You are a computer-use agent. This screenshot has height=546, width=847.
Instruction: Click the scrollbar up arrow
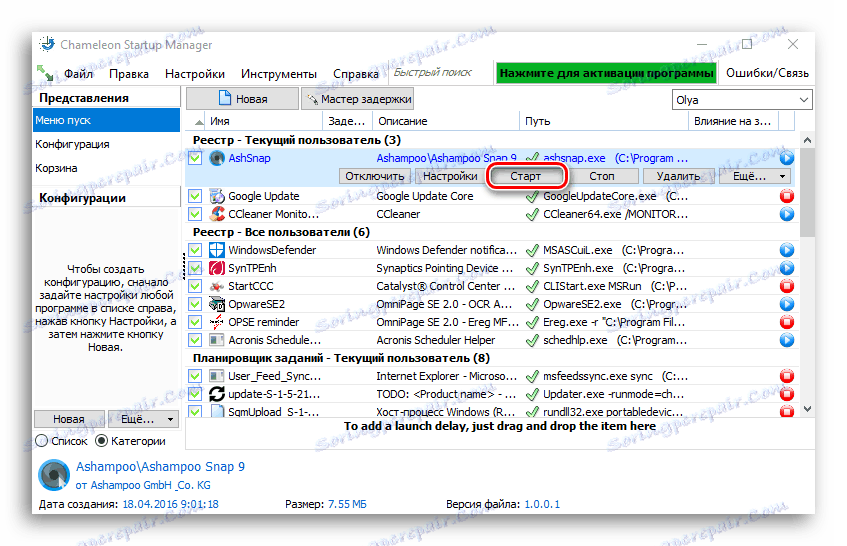pyautogui.click(x=807, y=140)
